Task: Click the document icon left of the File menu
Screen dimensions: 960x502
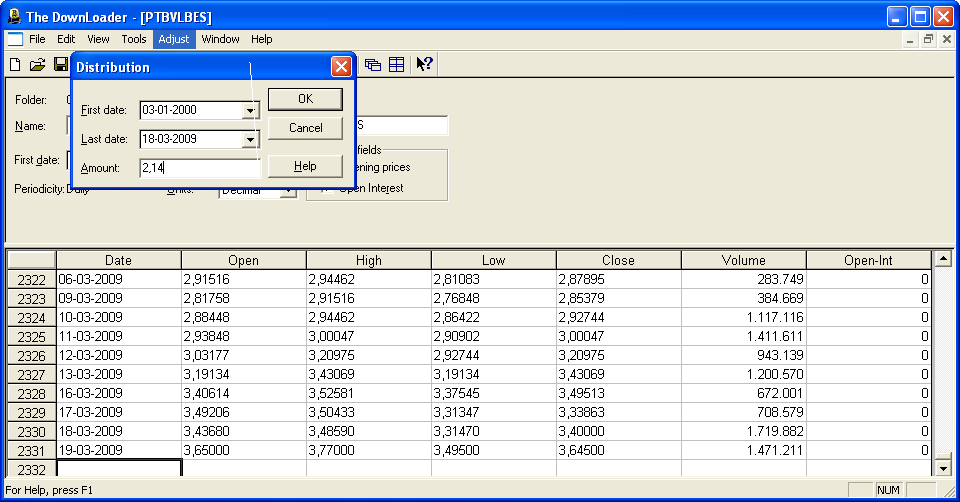Action: point(15,39)
